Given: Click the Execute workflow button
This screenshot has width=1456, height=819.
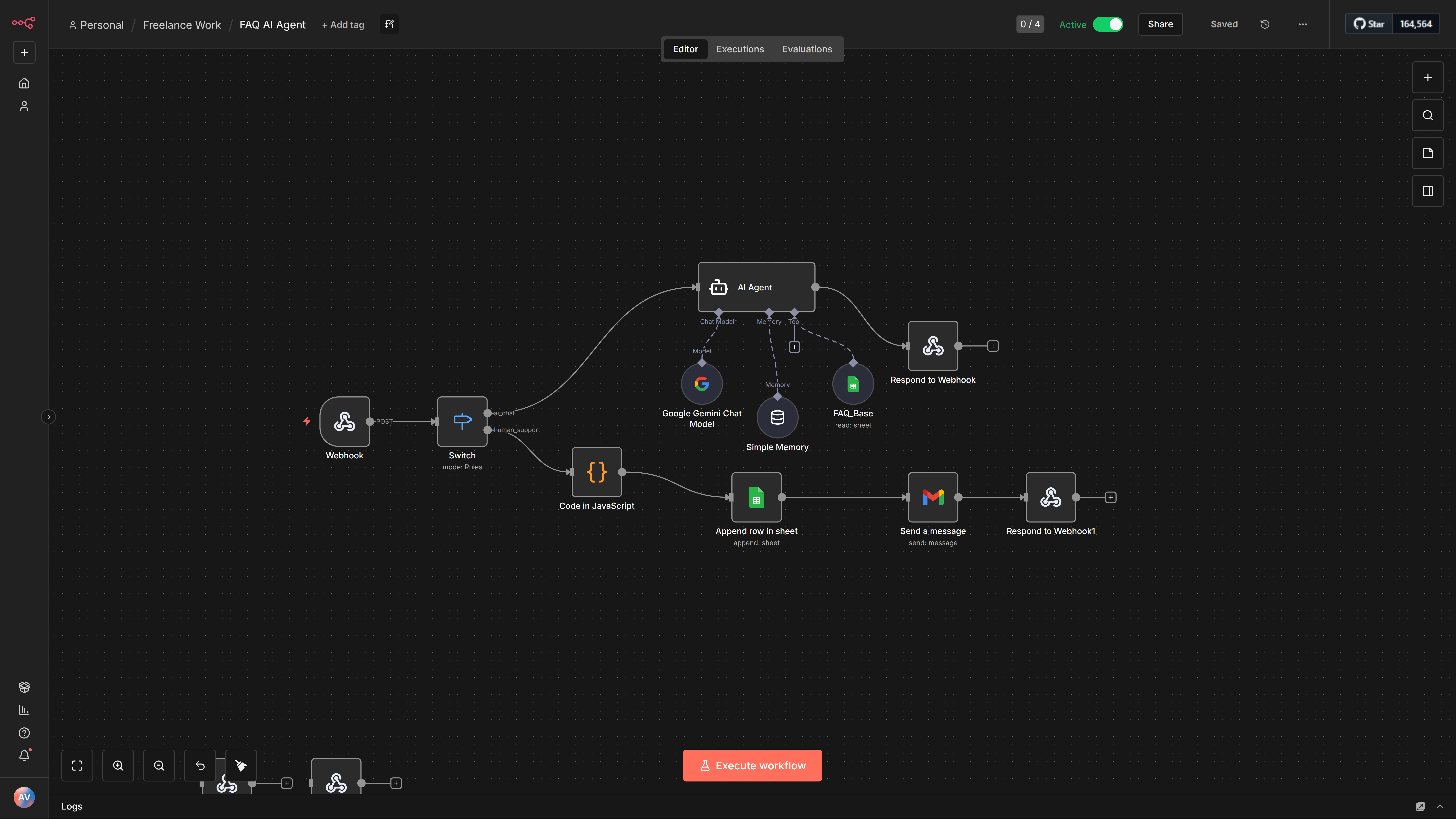Looking at the screenshot, I should click(752, 765).
